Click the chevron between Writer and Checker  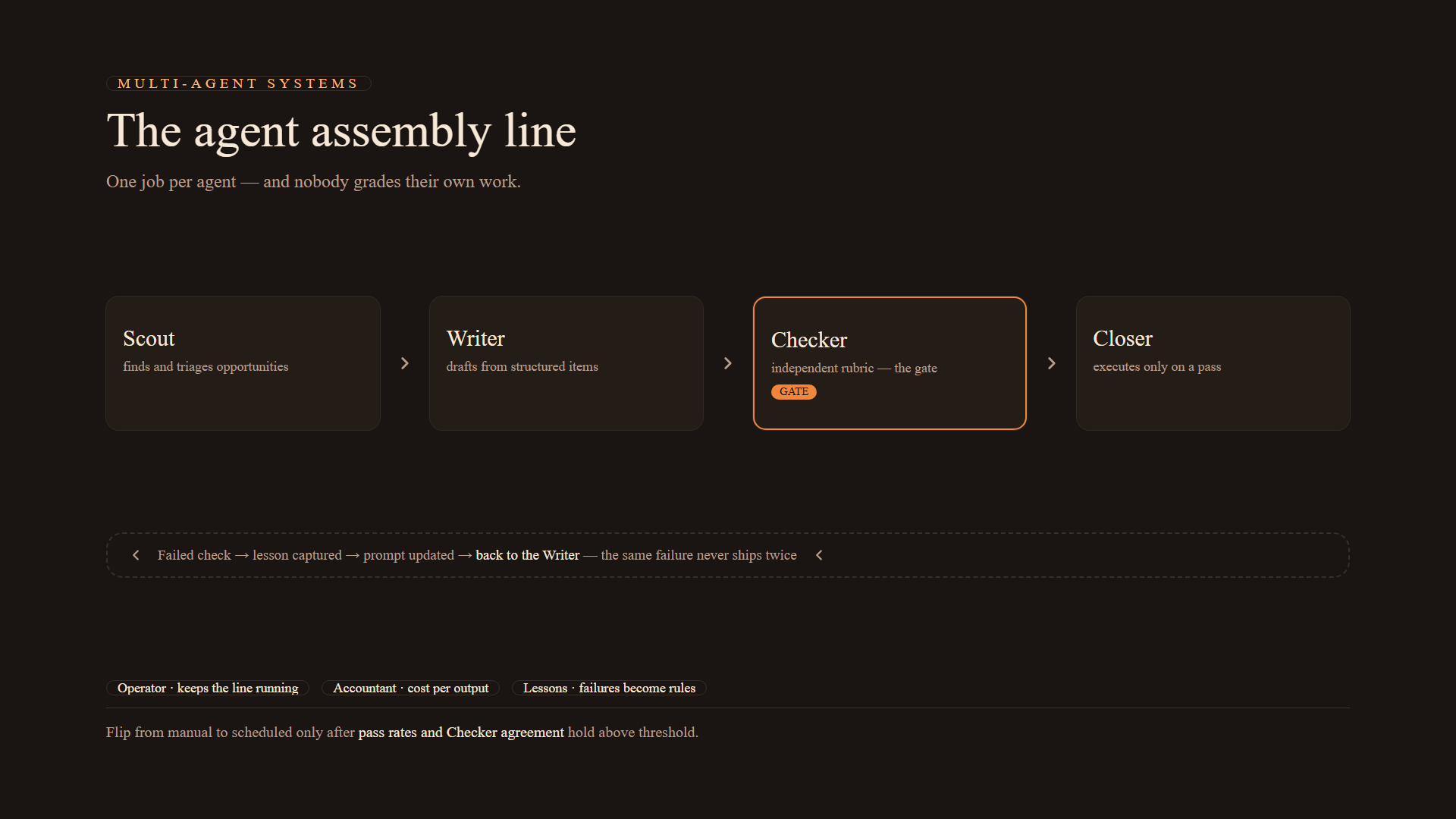coord(728,363)
